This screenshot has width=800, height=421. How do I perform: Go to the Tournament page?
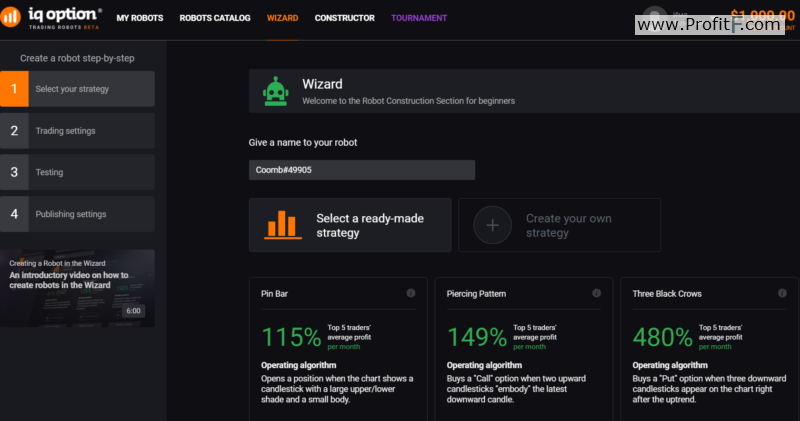419,18
